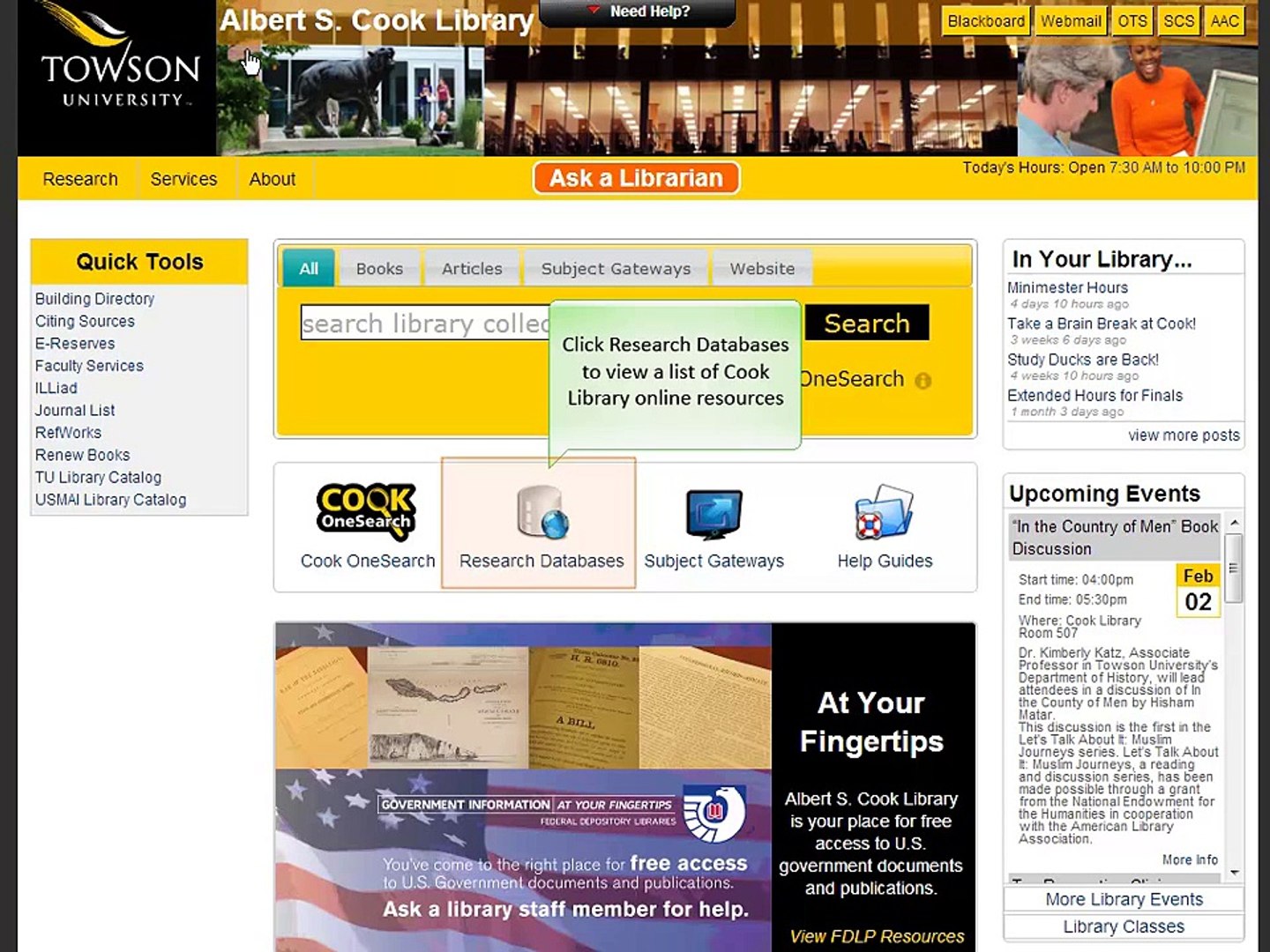Image resolution: width=1270 pixels, height=952 pixels.
Task: Click the Subject Gateways label under icon
Action: coord(713,561)
